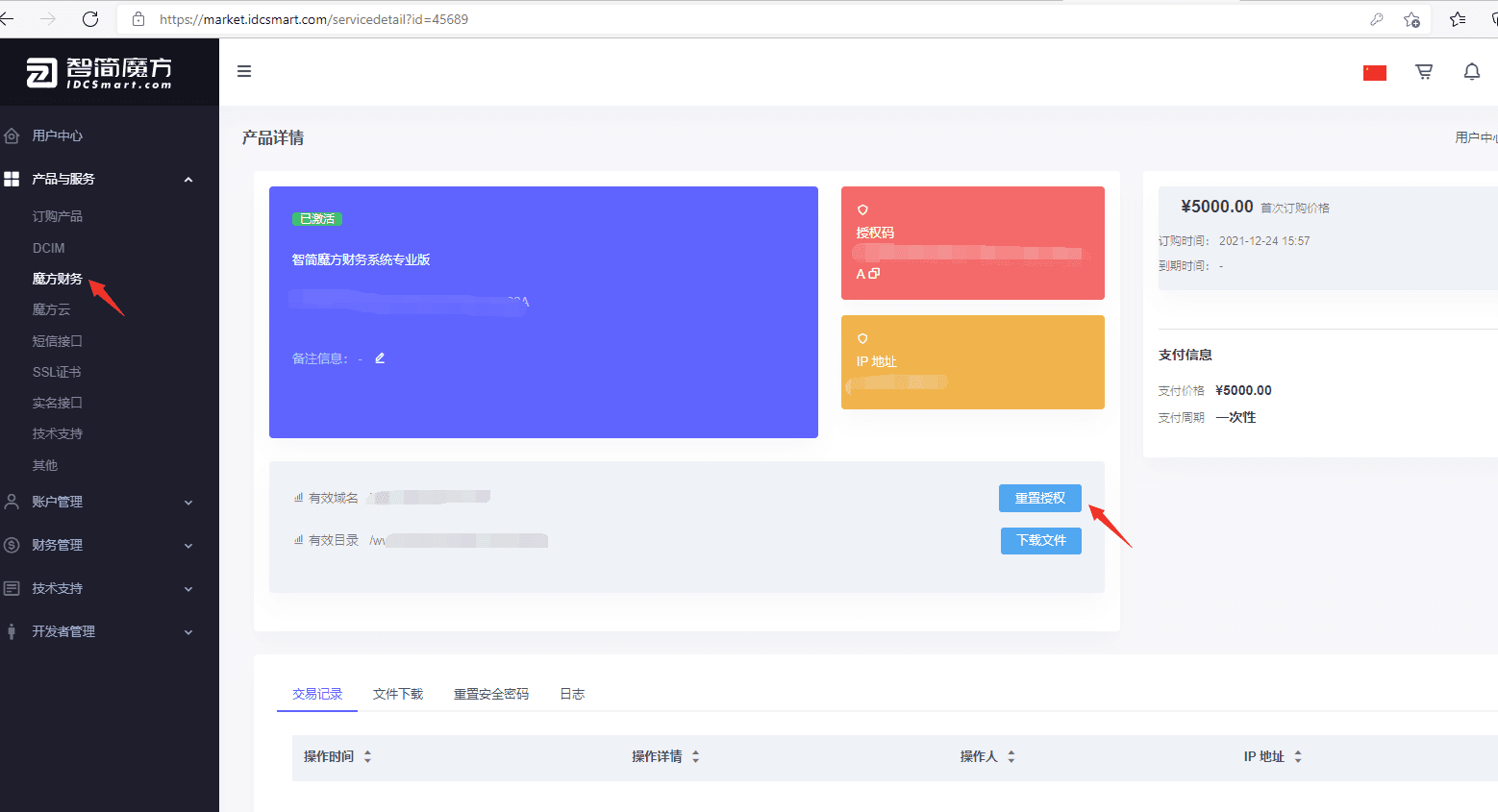Select 魔方云 in sidebar

click(x=52, y=309)
